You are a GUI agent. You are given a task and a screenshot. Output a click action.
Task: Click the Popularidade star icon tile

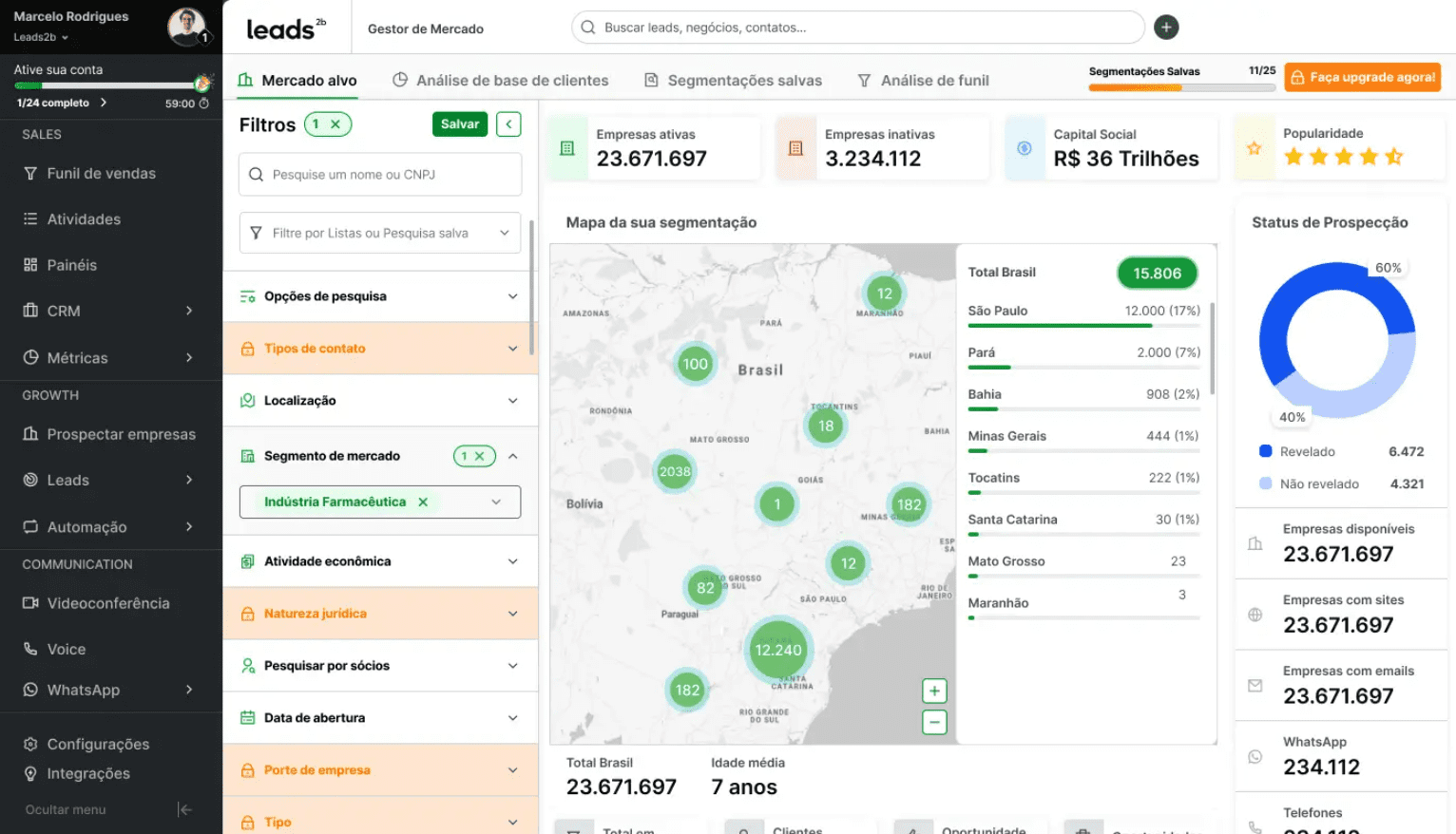coord(1255,148)
